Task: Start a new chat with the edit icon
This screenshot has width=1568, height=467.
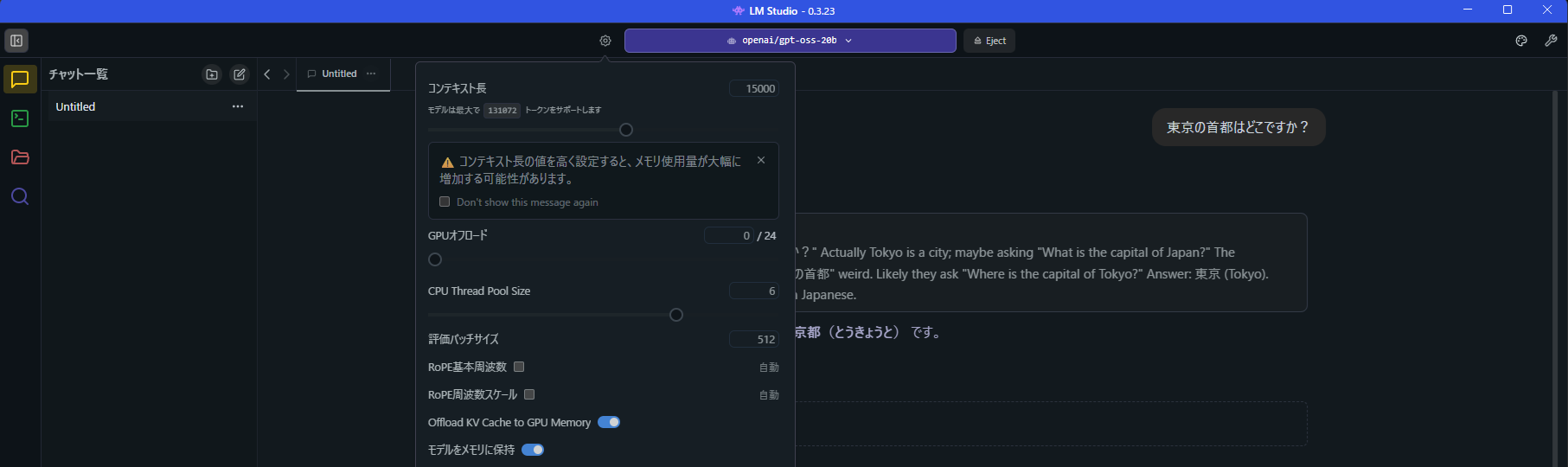Action: click(240, 74)
